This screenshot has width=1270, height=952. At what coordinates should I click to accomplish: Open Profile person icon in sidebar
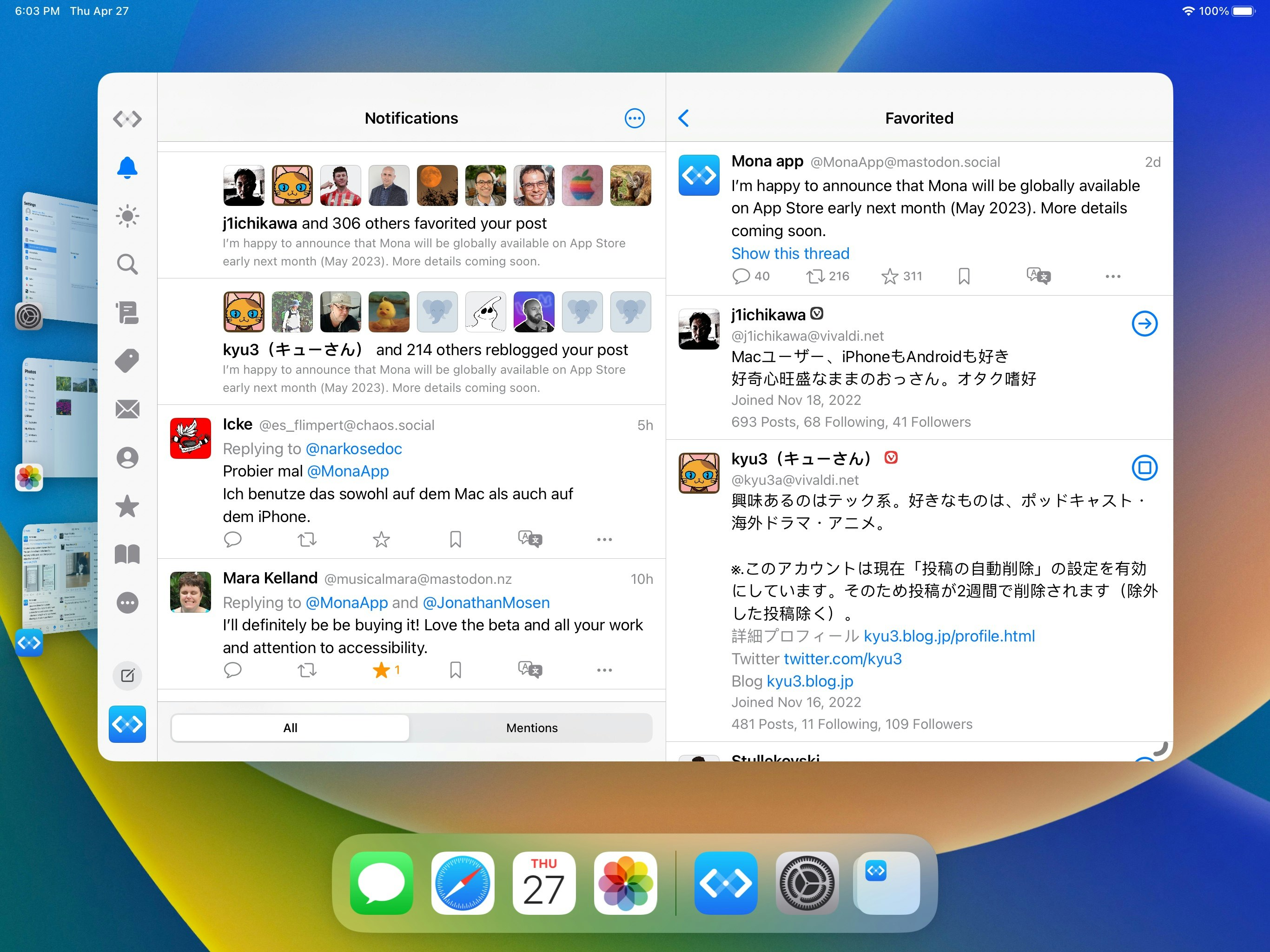click(127, 457)
